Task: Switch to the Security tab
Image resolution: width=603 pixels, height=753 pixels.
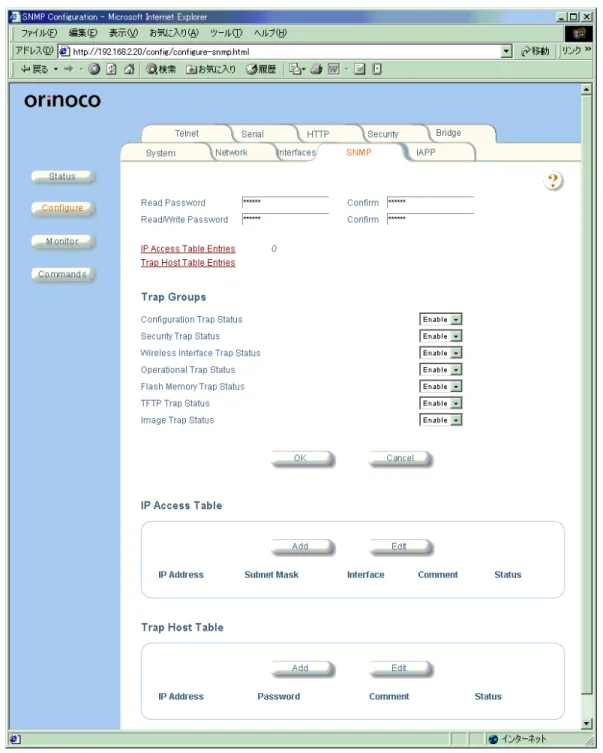Action: click(383, 134)
